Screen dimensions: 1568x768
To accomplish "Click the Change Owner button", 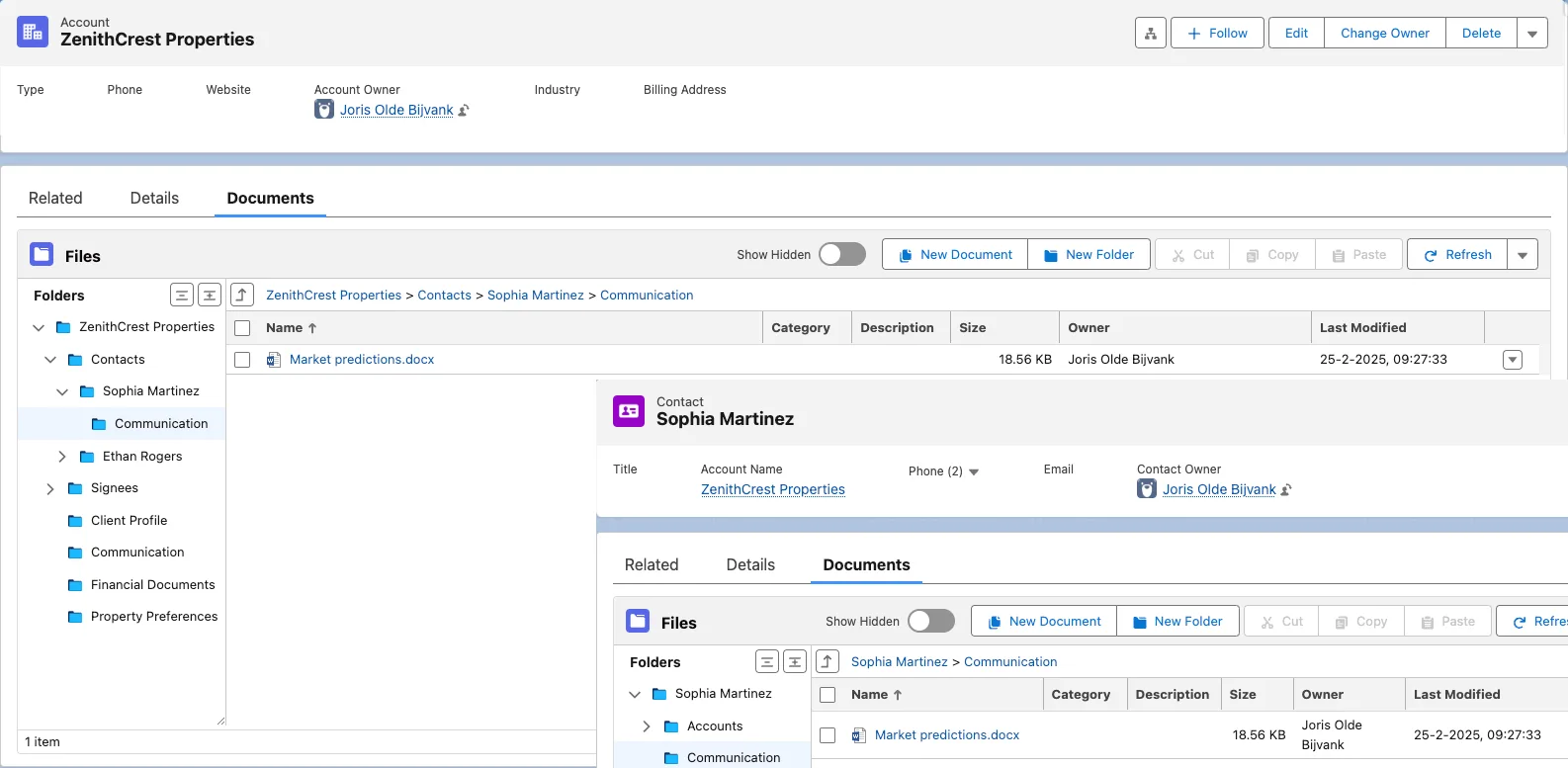I will [x=1384, y=33].
